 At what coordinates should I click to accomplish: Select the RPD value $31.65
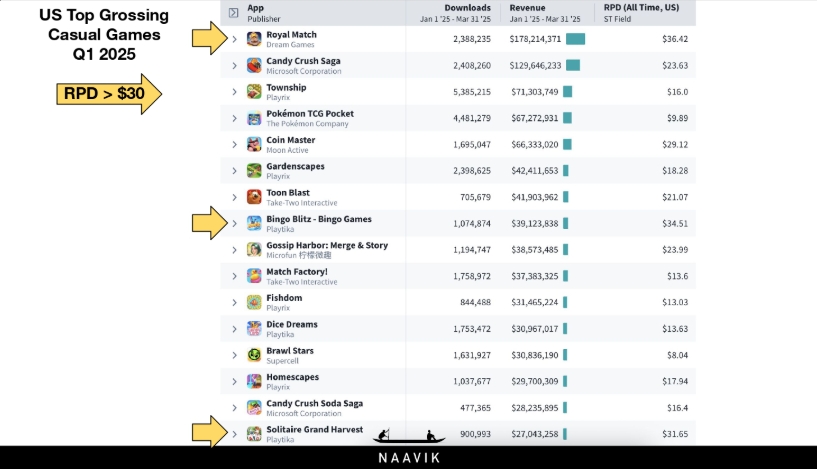click(675, 434)
